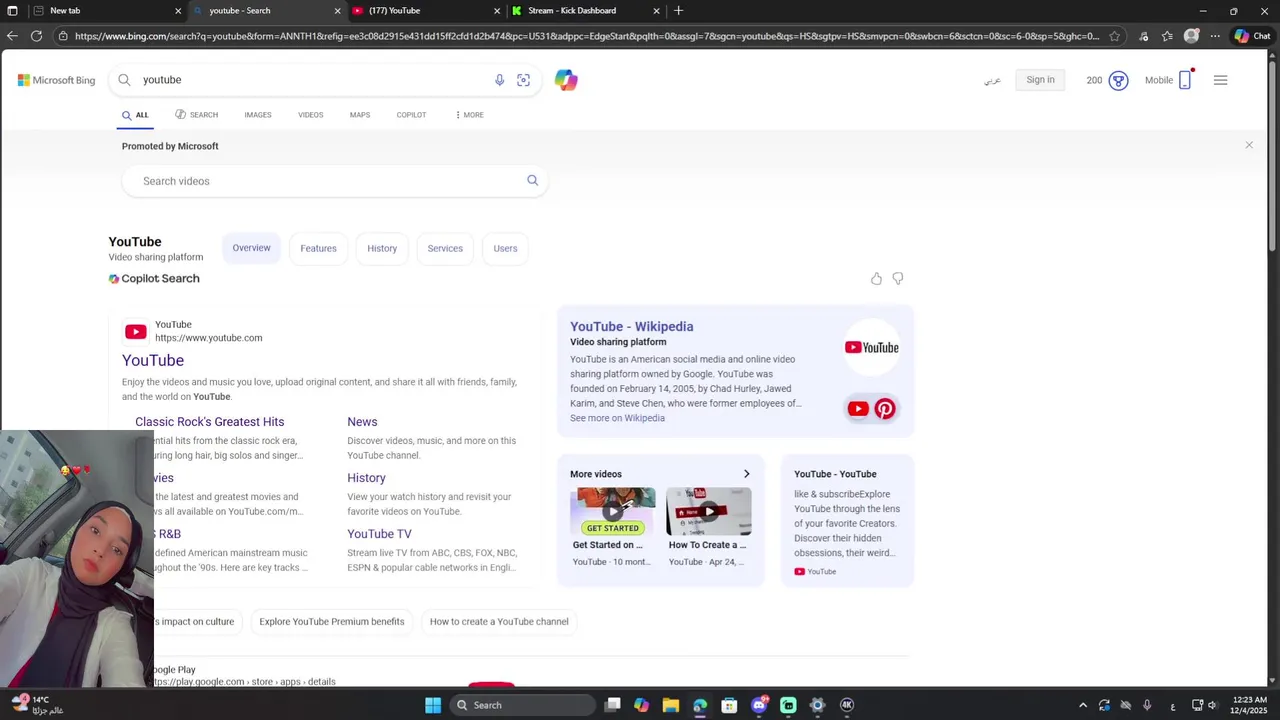Open Discord from the taskbar
This screenshot has height=720, width=1280.
click(x=759, y=705)
